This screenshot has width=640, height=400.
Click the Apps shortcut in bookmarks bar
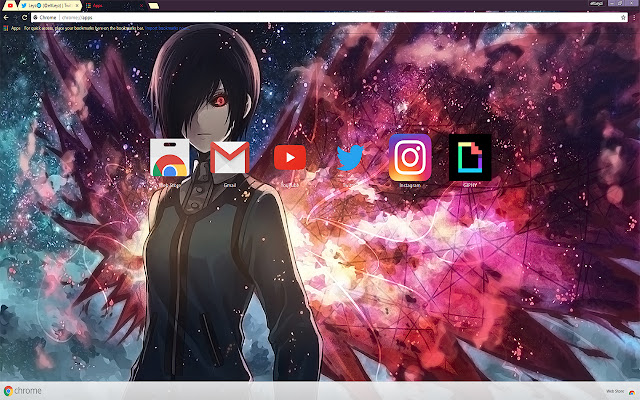pyautogui.click(x=12, y=28)
